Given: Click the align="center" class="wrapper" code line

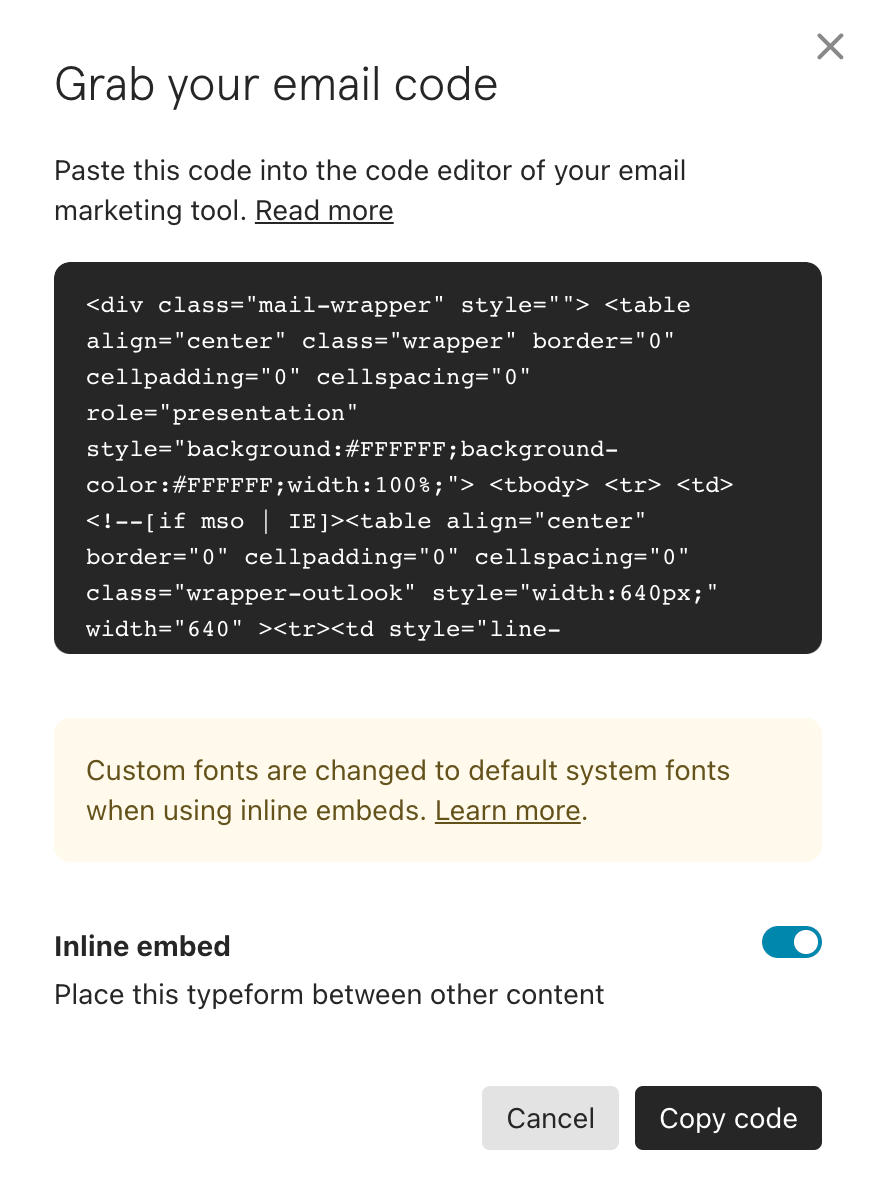Looking at the screenshot, I should [381, 341].
